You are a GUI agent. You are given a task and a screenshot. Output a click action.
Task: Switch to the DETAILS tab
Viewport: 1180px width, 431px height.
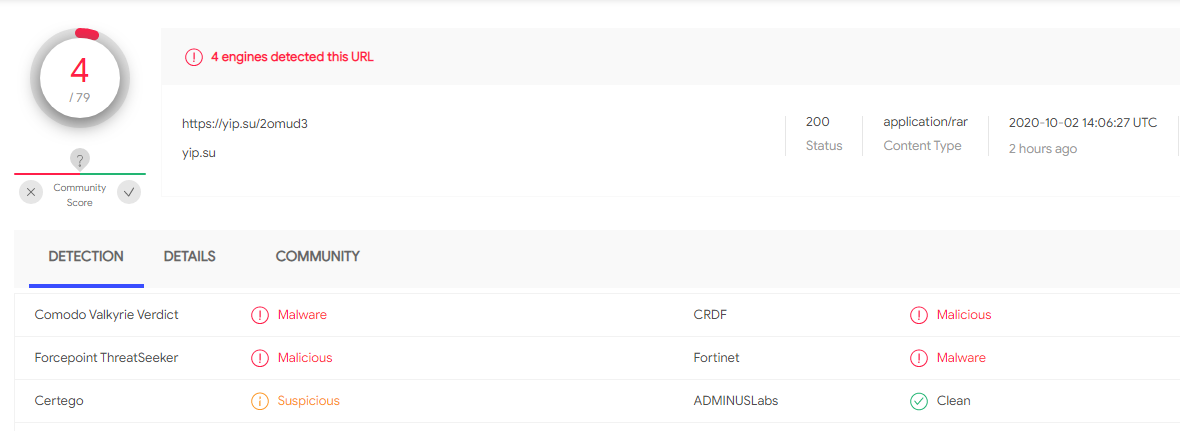pos(190,256)
